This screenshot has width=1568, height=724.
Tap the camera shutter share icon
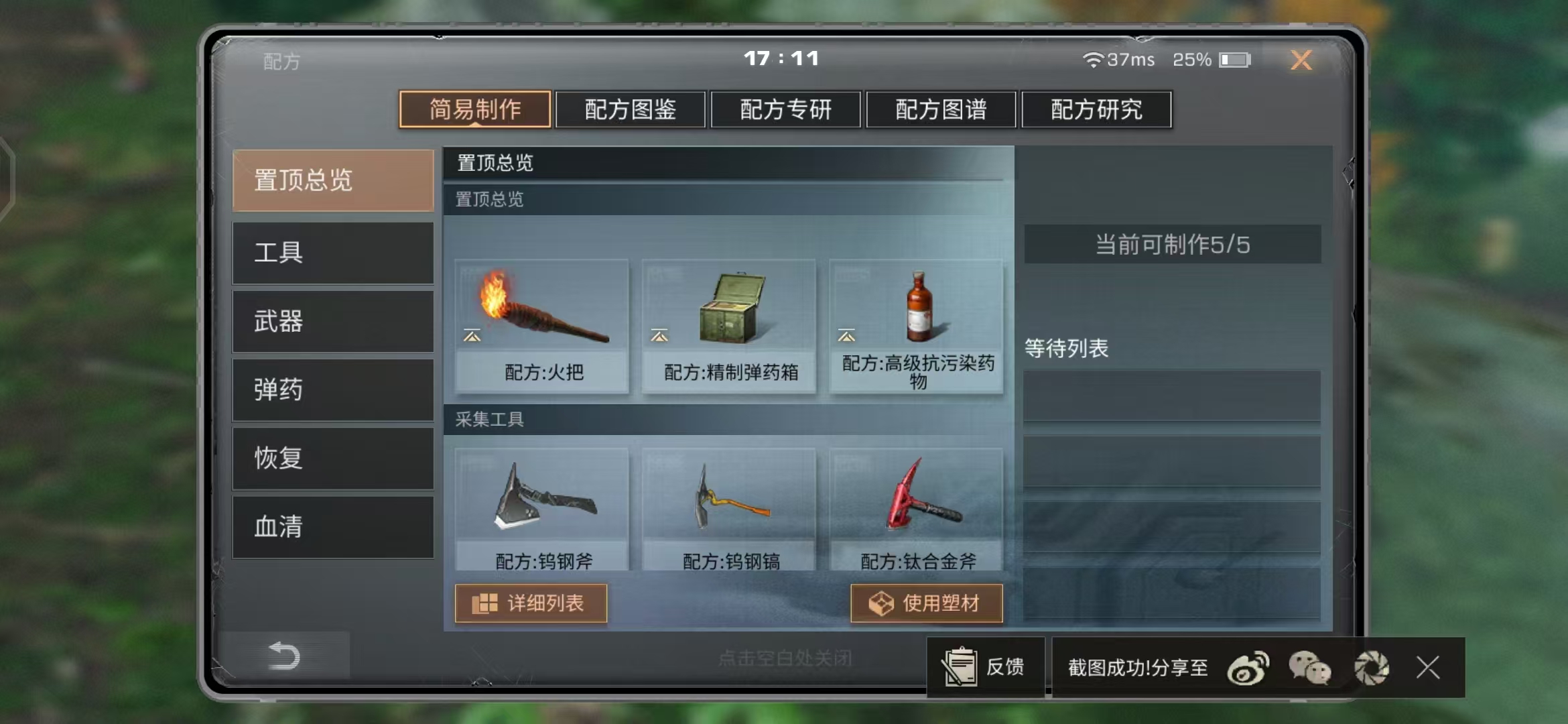(x=1372, y=668)
